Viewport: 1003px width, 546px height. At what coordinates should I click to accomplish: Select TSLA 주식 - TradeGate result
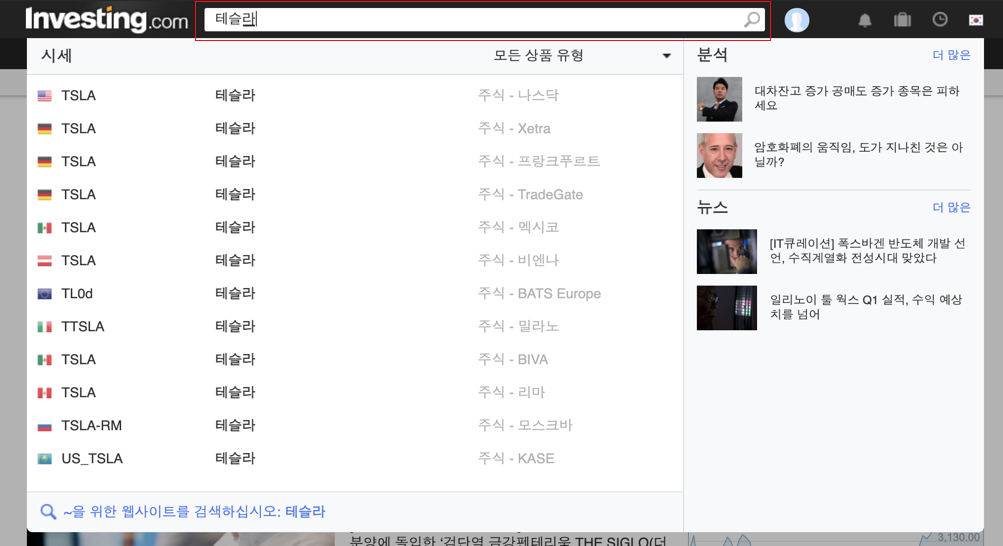pos(355,194)
